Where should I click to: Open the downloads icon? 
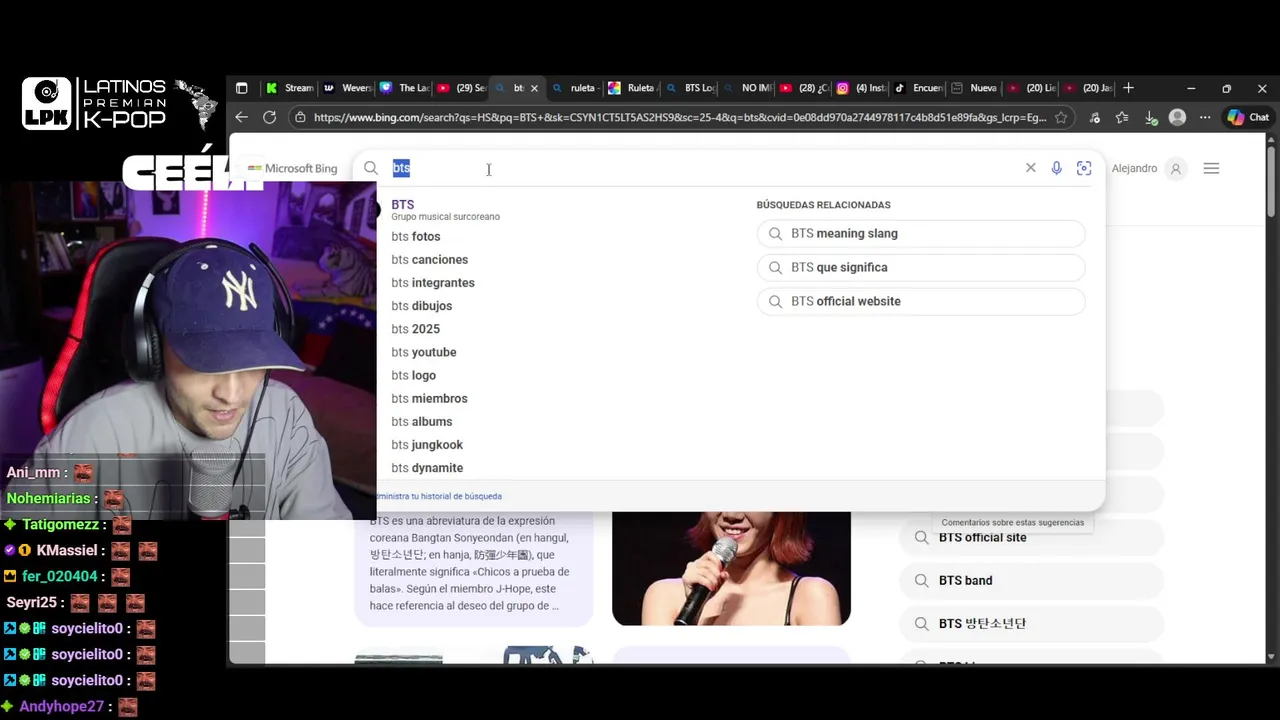click(x=1151, y=117)
